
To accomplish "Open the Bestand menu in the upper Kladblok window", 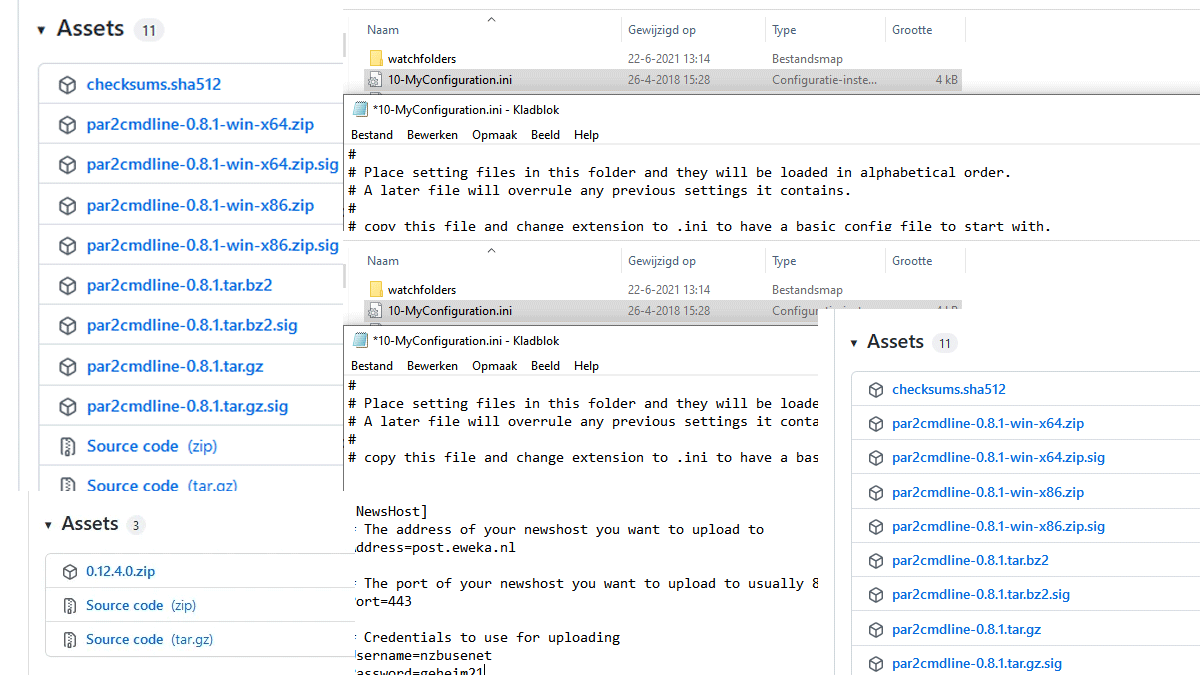I will pos(372,135).
